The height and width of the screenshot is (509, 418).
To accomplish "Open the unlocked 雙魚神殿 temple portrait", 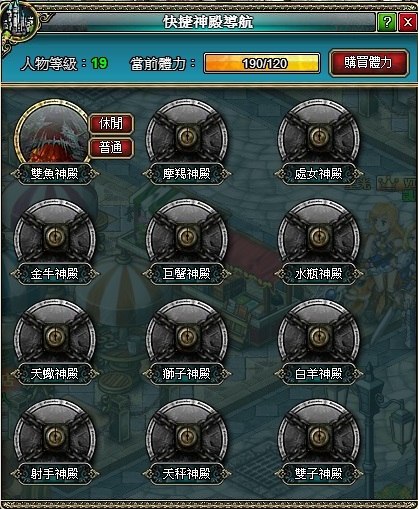I will pyautogui.click(x=52, y=133).
